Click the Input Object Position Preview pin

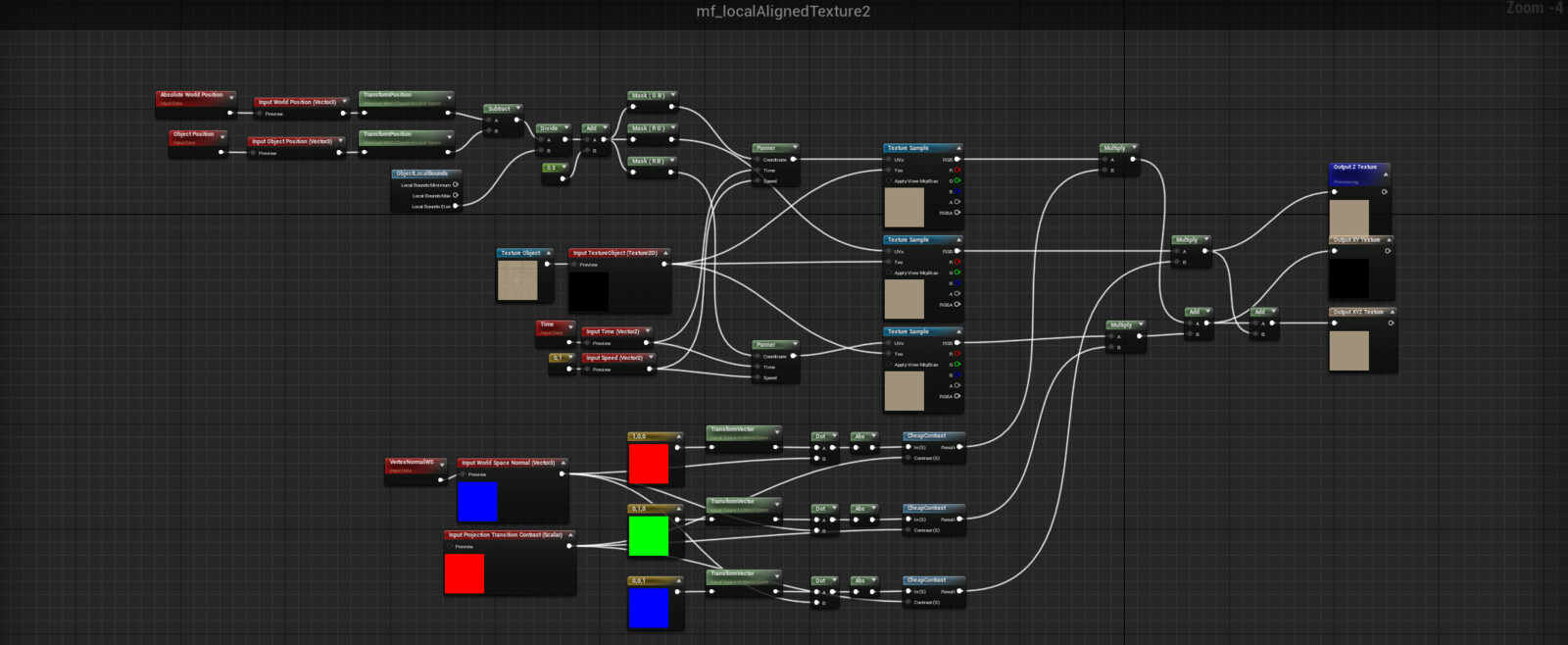click(253, 153)
